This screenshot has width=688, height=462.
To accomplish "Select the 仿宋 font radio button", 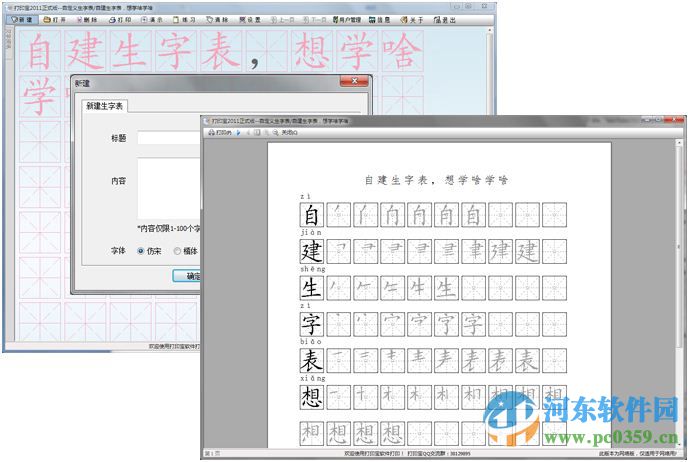I will pos(140,251).
